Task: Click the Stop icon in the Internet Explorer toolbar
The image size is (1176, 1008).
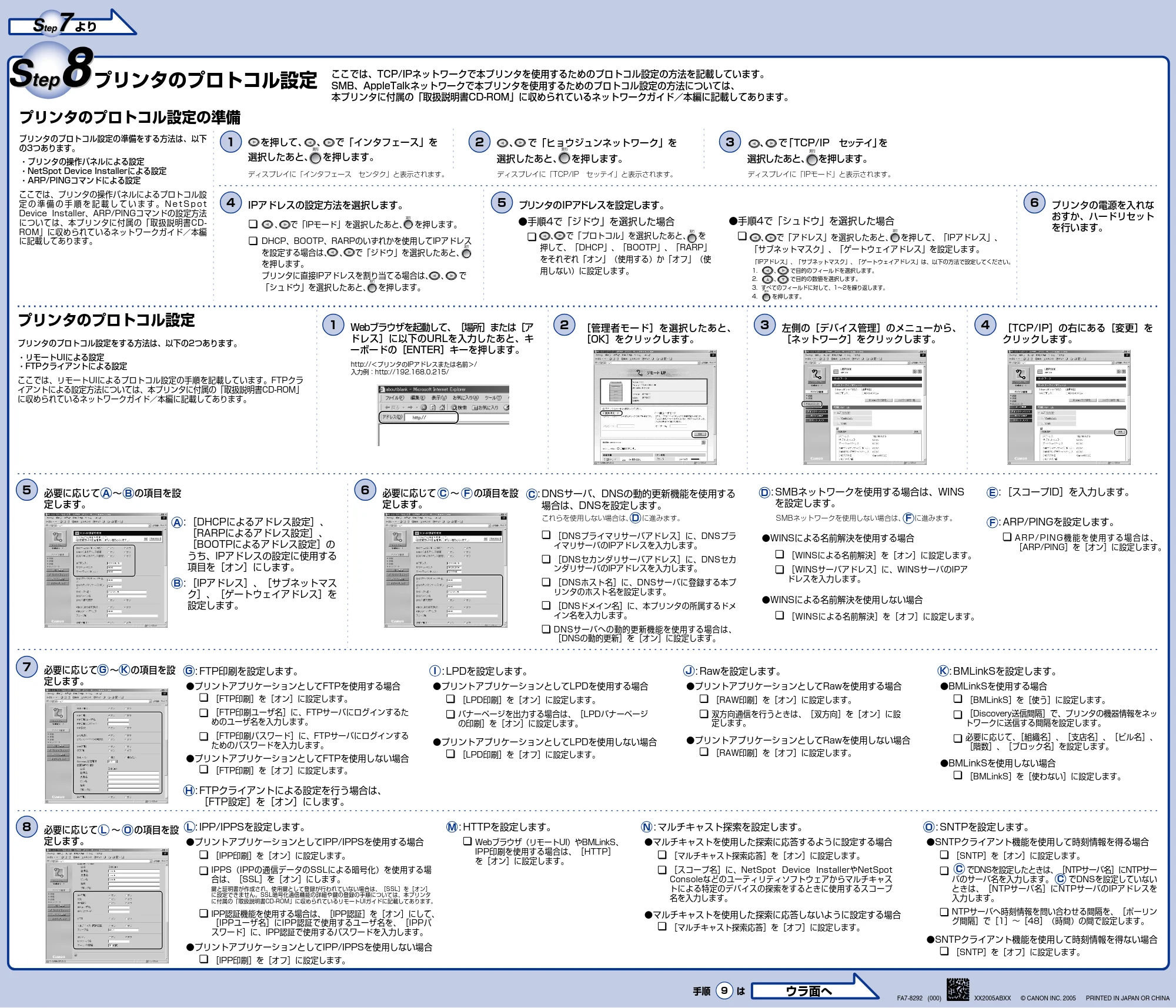Action: (423, 407)
